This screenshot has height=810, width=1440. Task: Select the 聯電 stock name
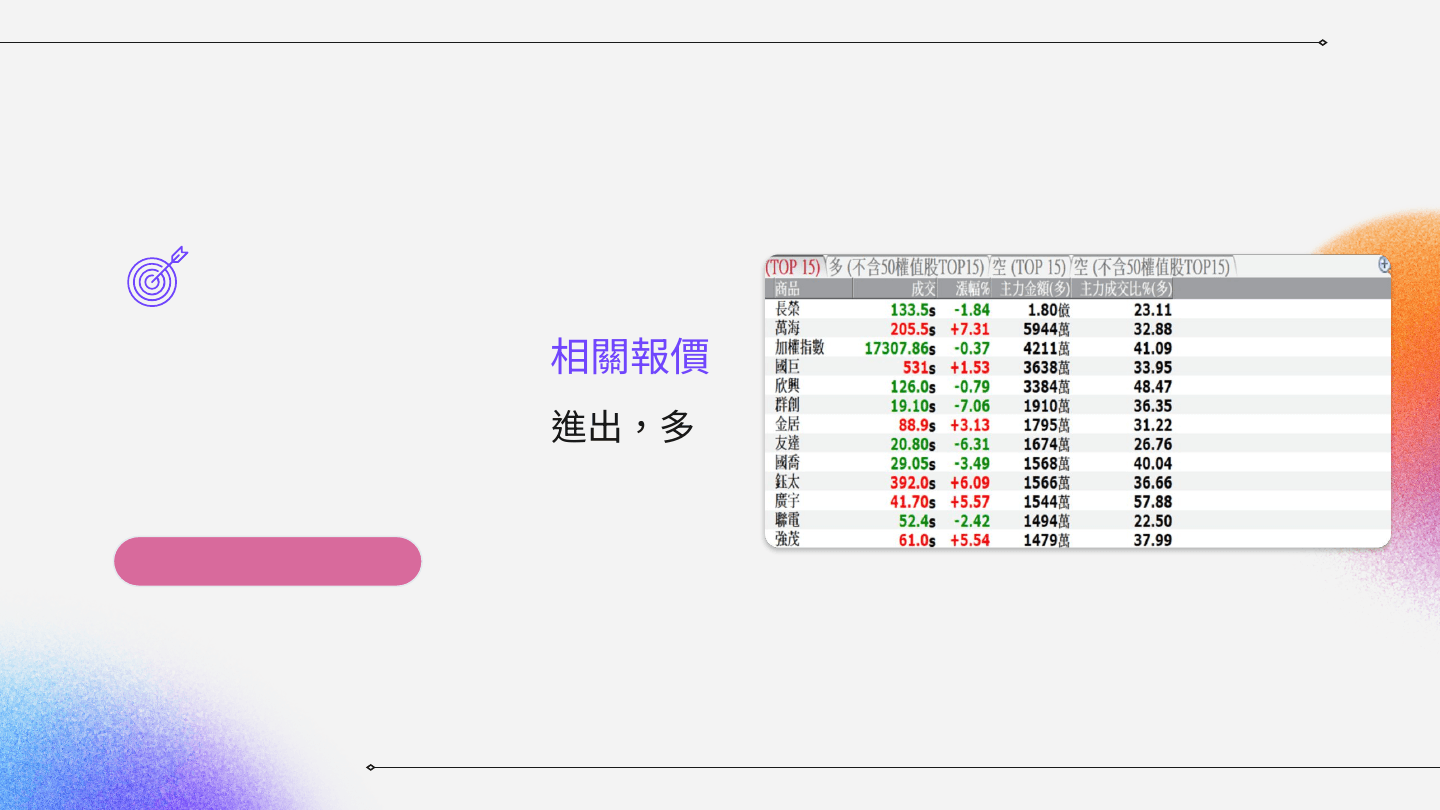tap(788, 521)
